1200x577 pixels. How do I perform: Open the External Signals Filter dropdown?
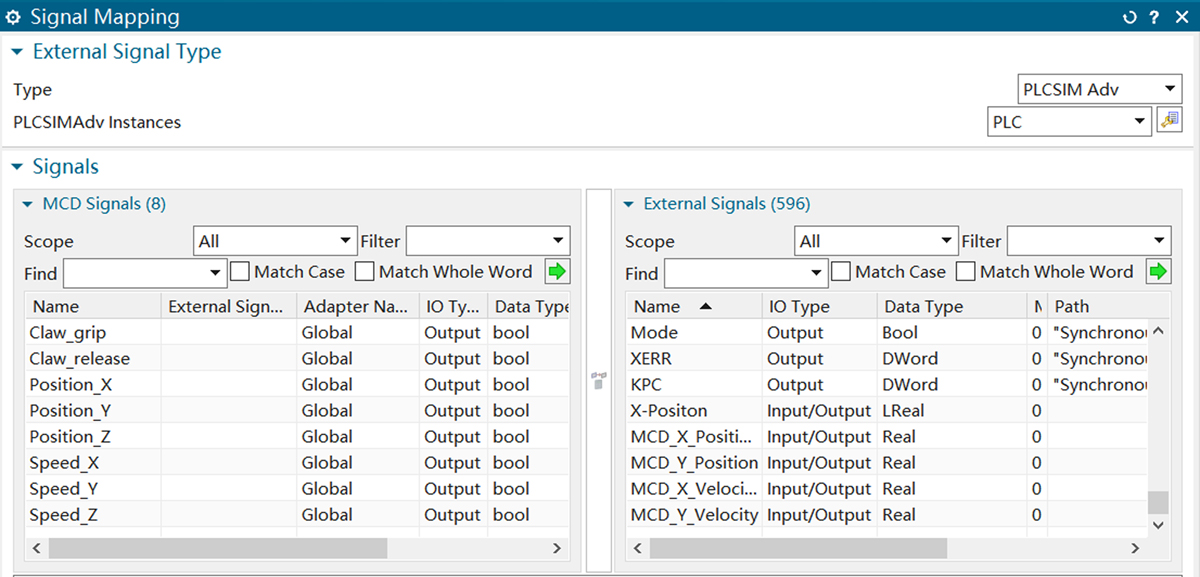click(1089, 241)
